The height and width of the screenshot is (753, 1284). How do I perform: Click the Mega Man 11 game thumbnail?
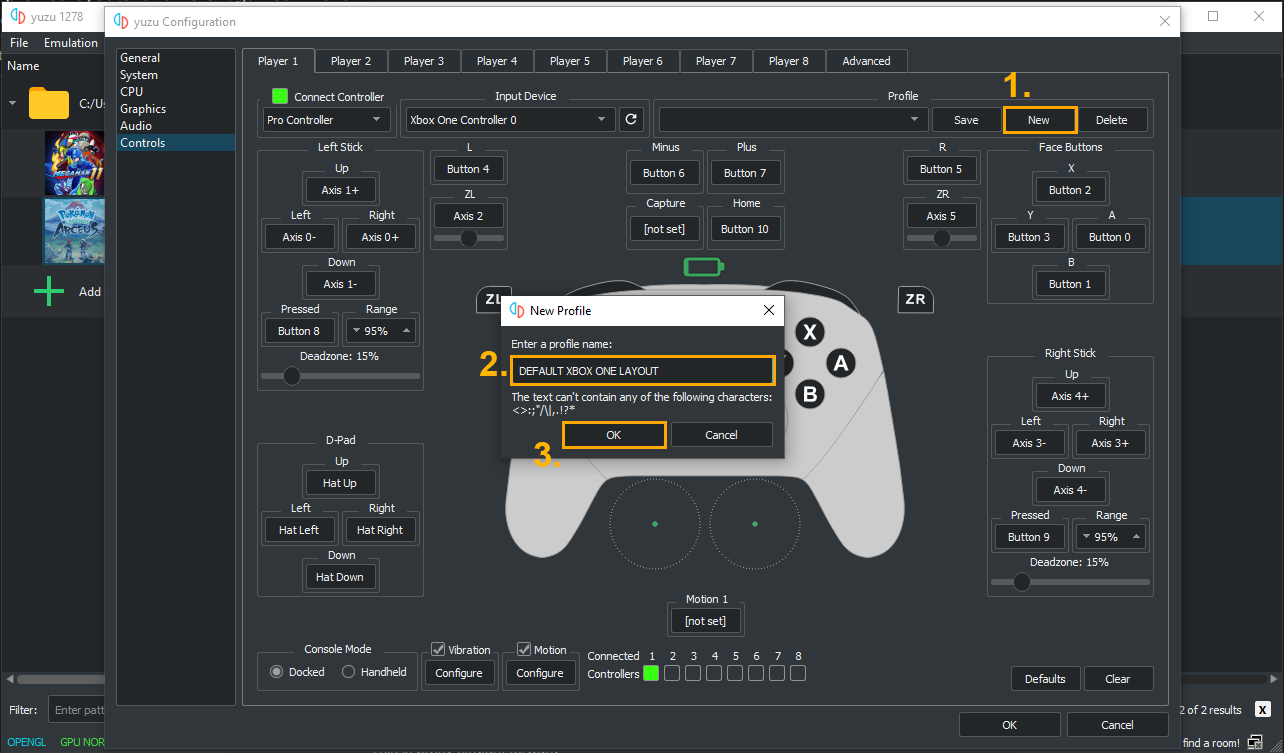[x=75, y=163]
